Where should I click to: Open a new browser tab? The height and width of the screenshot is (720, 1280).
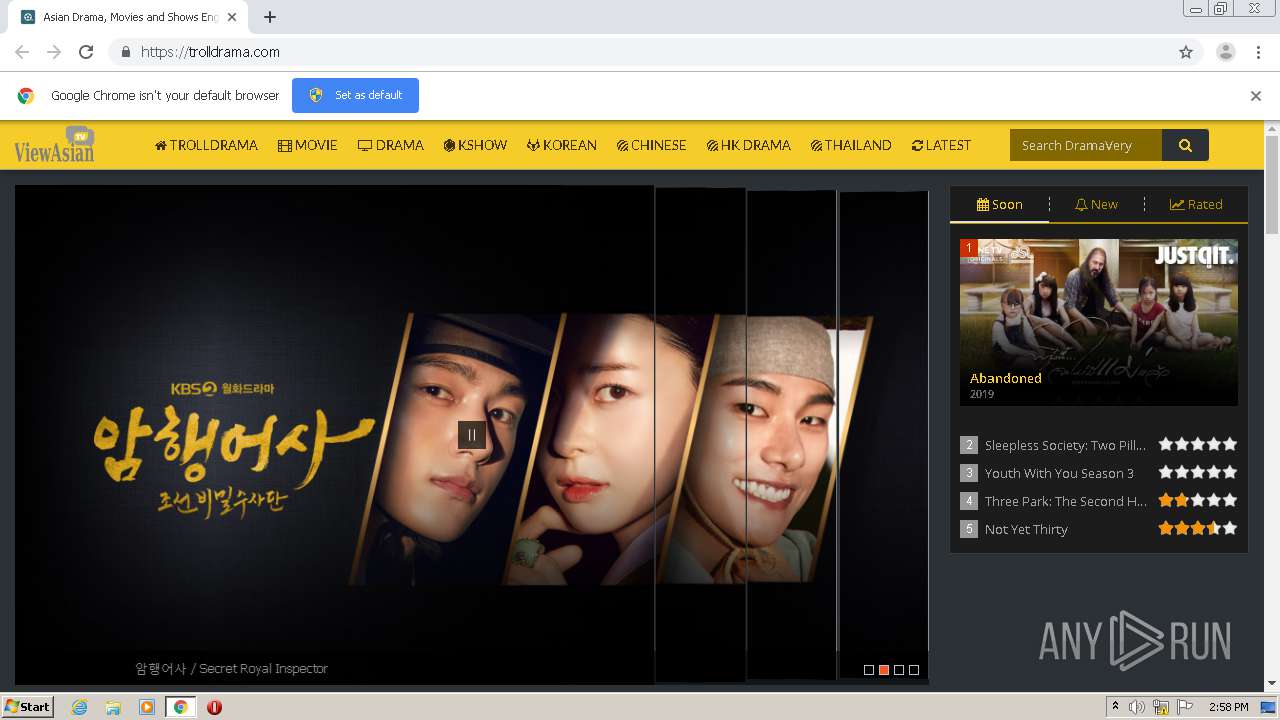(x=270, y=17)
